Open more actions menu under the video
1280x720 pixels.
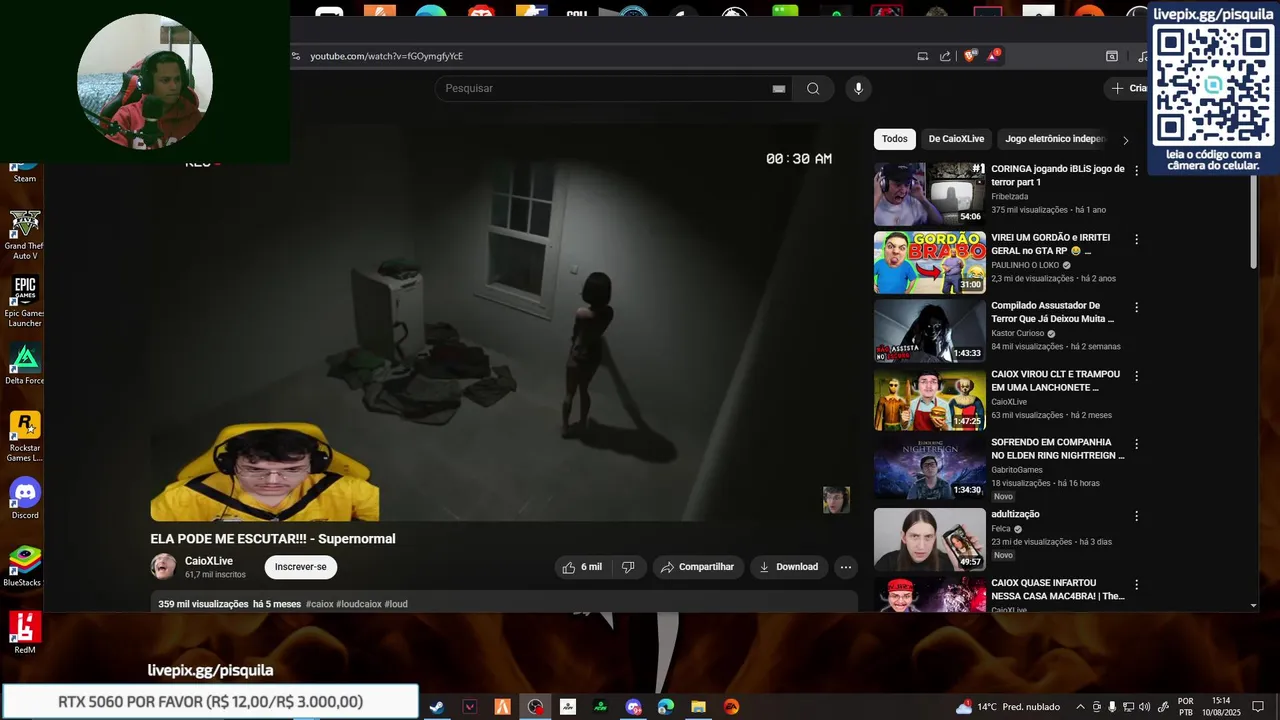(x=845, y=567)
